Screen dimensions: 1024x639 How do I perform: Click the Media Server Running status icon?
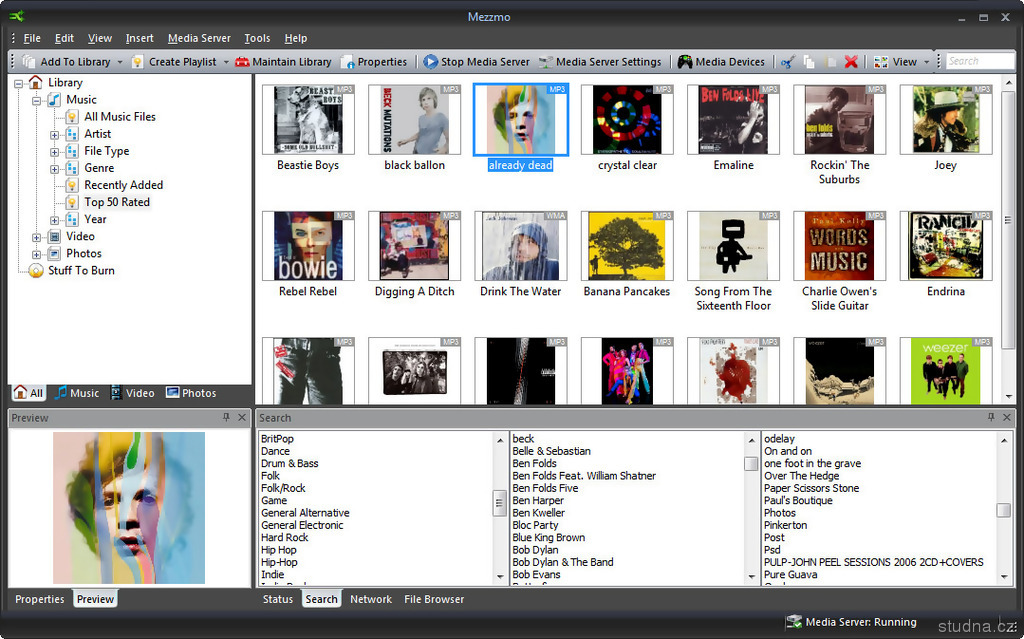pos(793,622)
